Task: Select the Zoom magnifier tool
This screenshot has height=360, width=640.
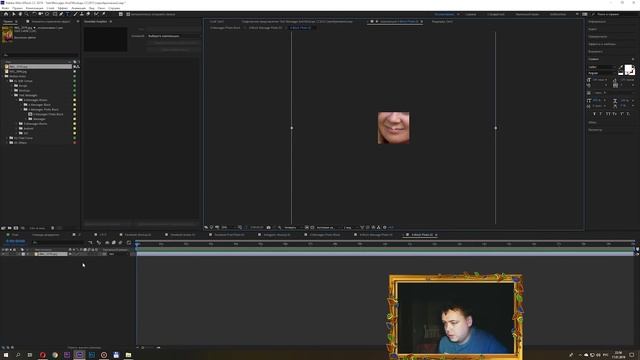Action: (x=27, y=14)
